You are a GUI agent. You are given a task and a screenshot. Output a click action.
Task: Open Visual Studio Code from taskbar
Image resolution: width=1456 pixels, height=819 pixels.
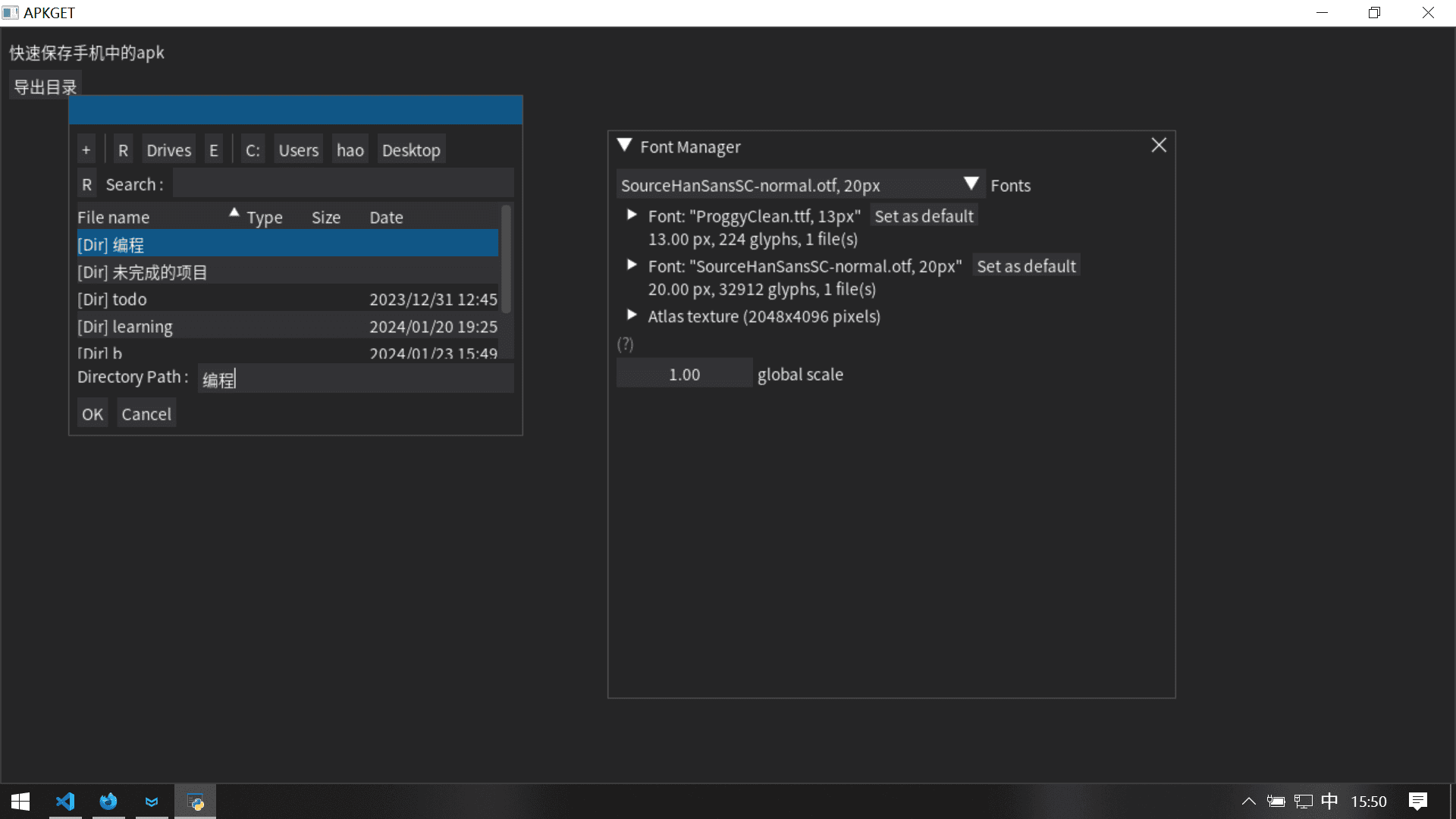(65, 802)
